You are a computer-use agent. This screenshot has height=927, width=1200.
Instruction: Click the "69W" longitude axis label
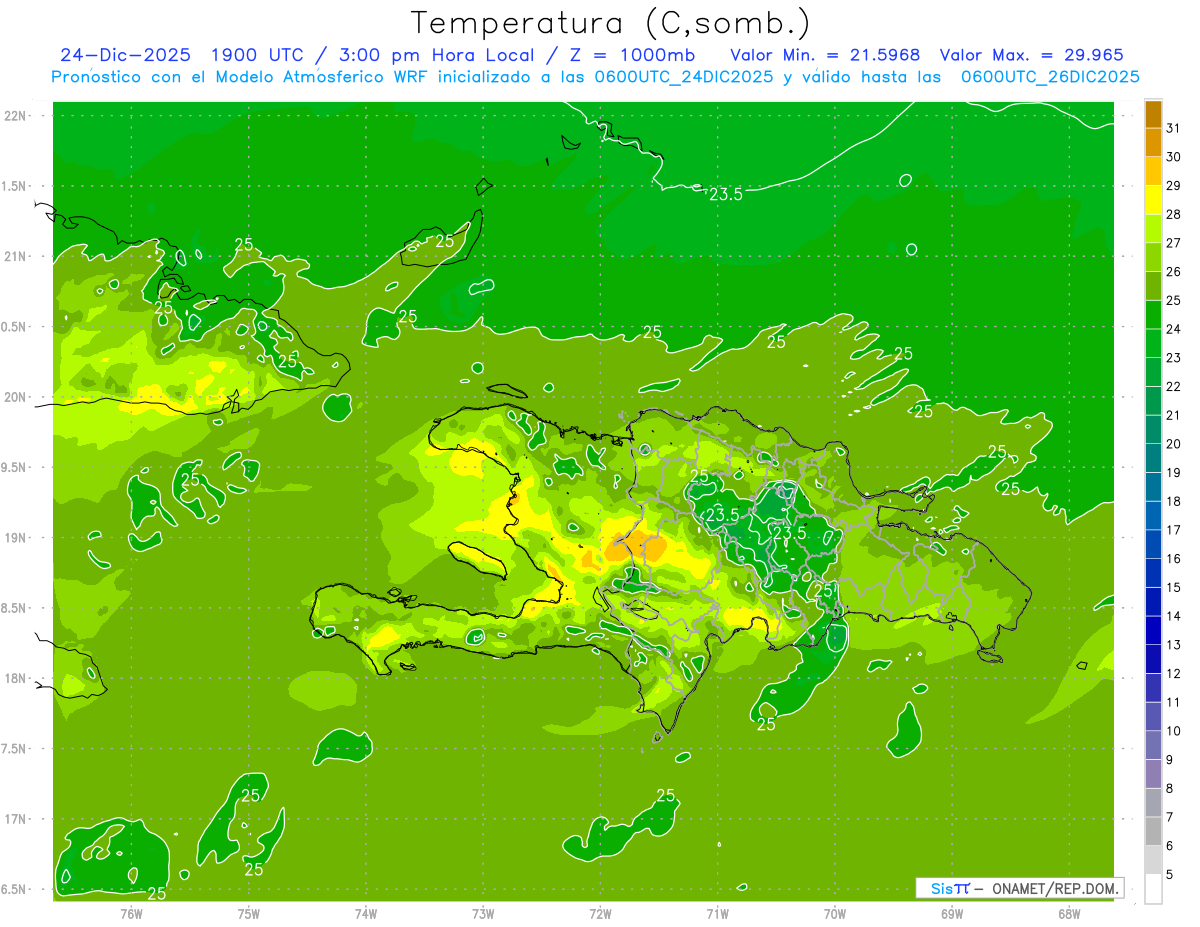[x=952, y=913]
